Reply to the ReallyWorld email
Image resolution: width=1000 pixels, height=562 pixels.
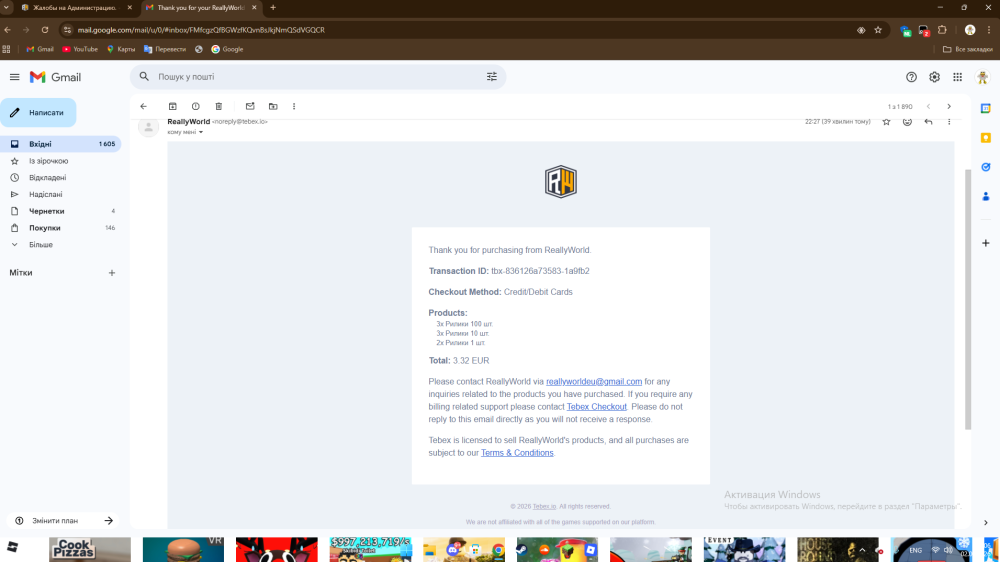(929, 122)
